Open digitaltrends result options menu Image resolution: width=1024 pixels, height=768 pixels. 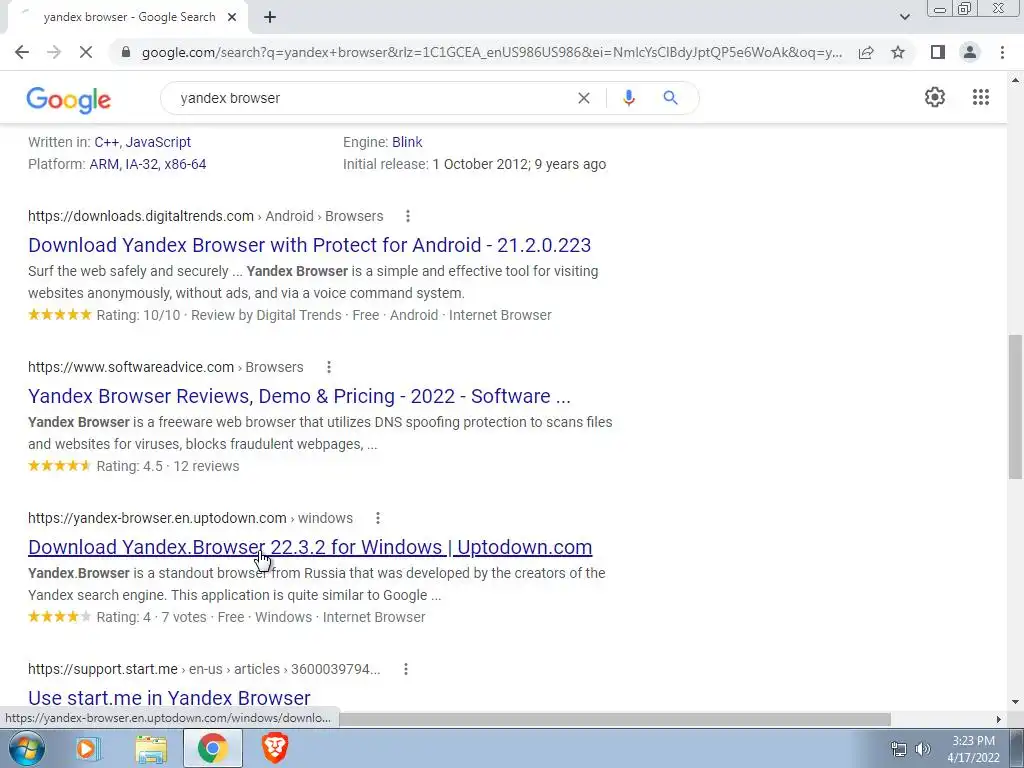tap(408, 216)
